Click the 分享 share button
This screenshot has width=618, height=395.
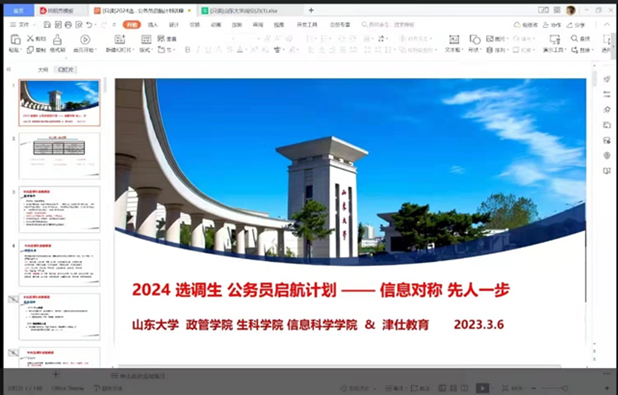(x=576, y=25)
